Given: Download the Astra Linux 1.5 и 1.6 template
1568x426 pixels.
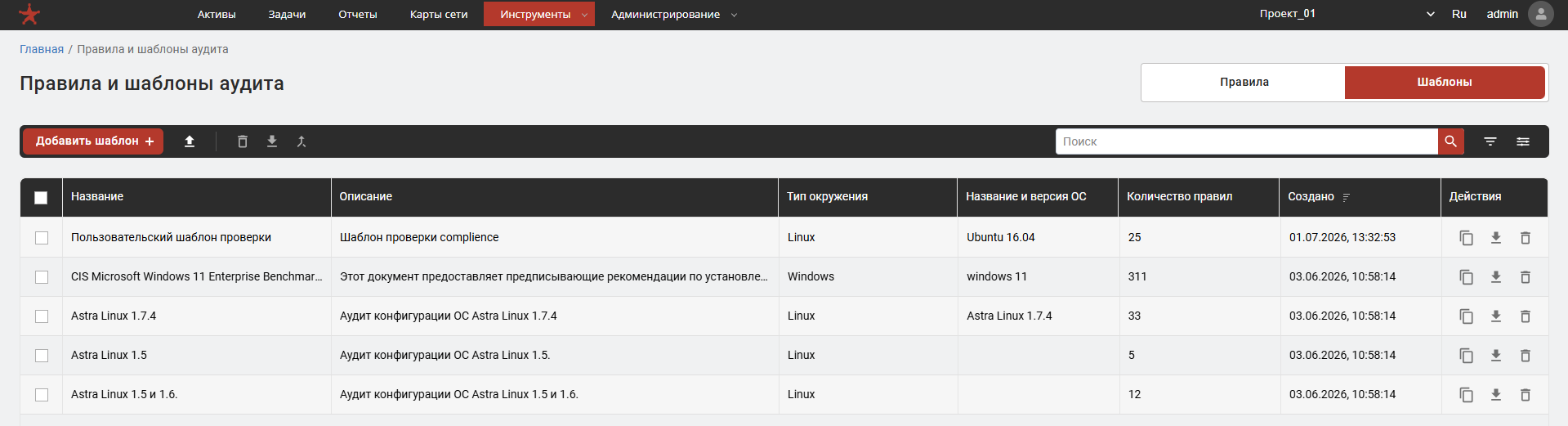Looking at the screenshot, I should [1496, 395].
